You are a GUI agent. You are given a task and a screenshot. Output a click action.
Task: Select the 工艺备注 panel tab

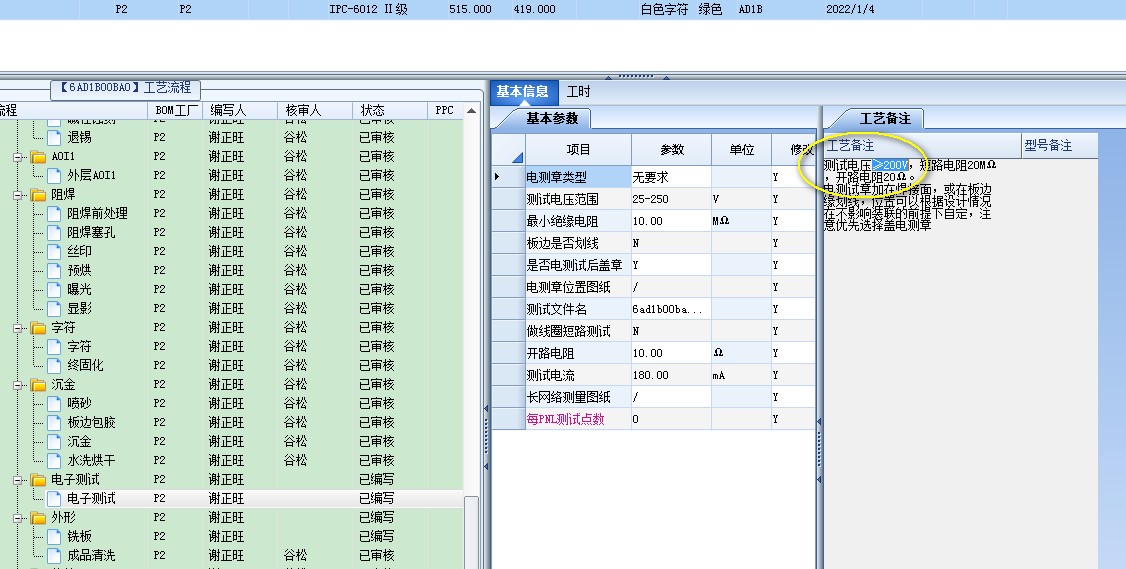884,119
